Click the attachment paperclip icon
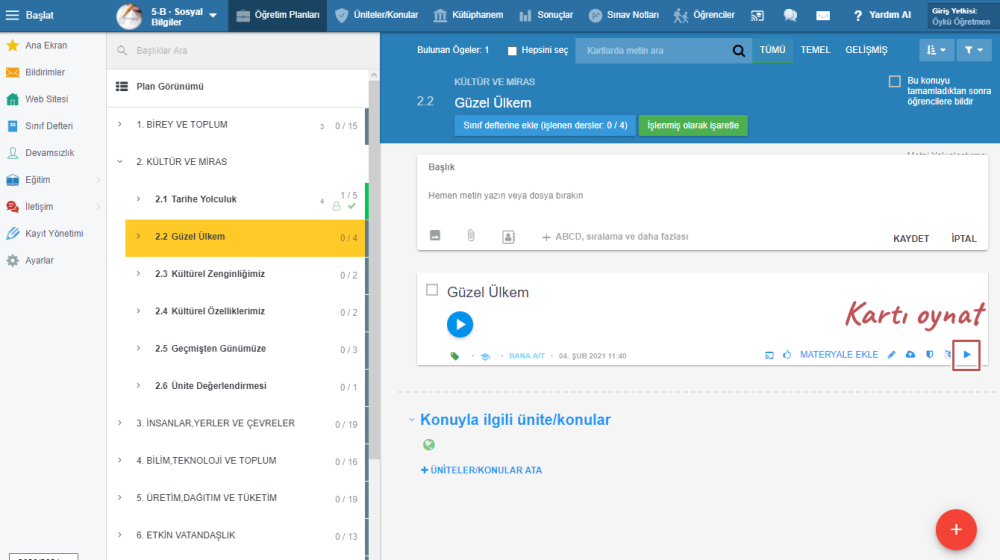 pyautogui.click(x=471, y=235)
